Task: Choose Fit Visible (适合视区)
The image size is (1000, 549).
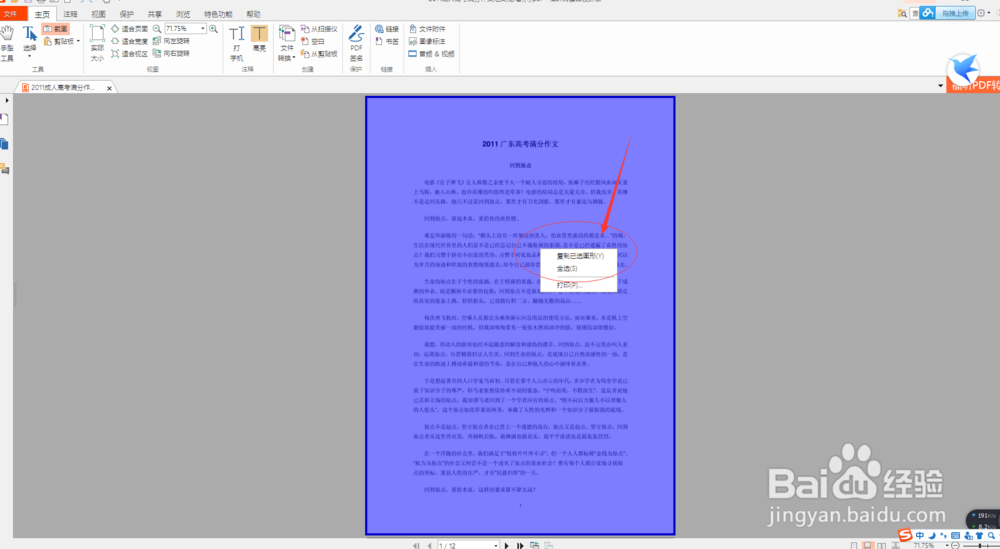Action: (129, 54)
